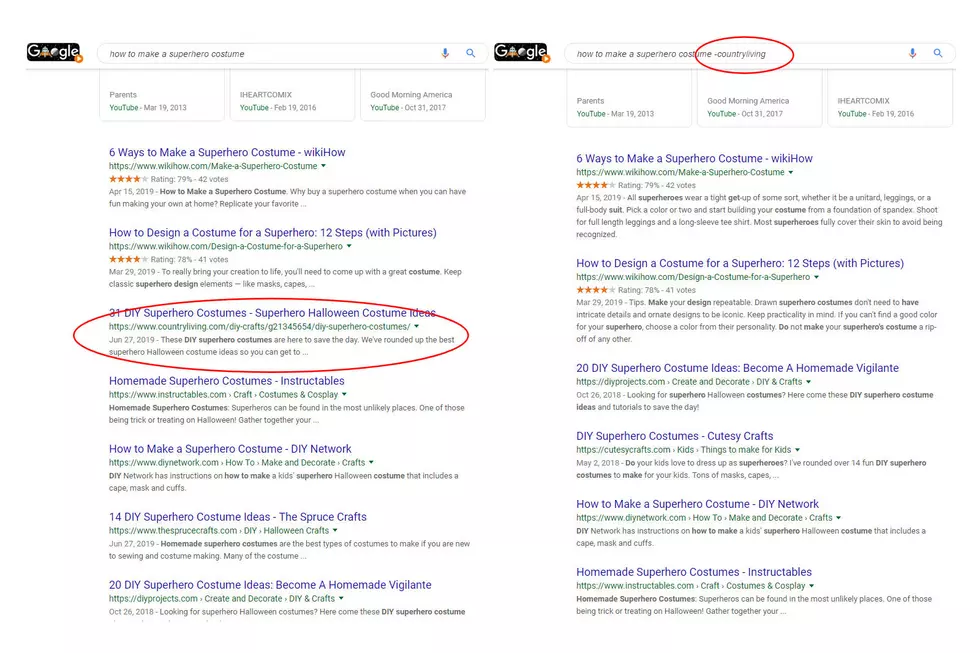980x653 pixels.
Task: Open 'How to Design a Costume' left result title
Action: [x=272, y=232]
